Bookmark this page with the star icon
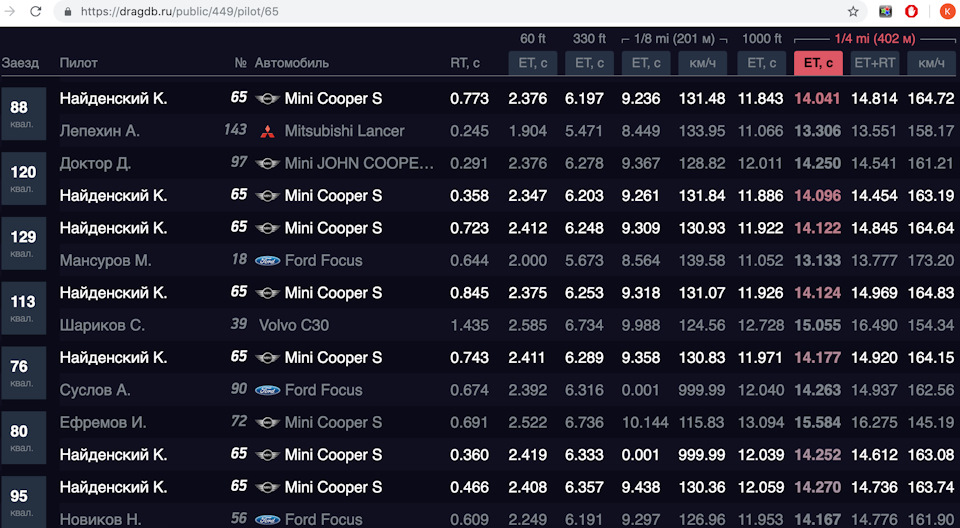This screenshot has width=960, height=528. pyautogui.click(x=853, y=12)
